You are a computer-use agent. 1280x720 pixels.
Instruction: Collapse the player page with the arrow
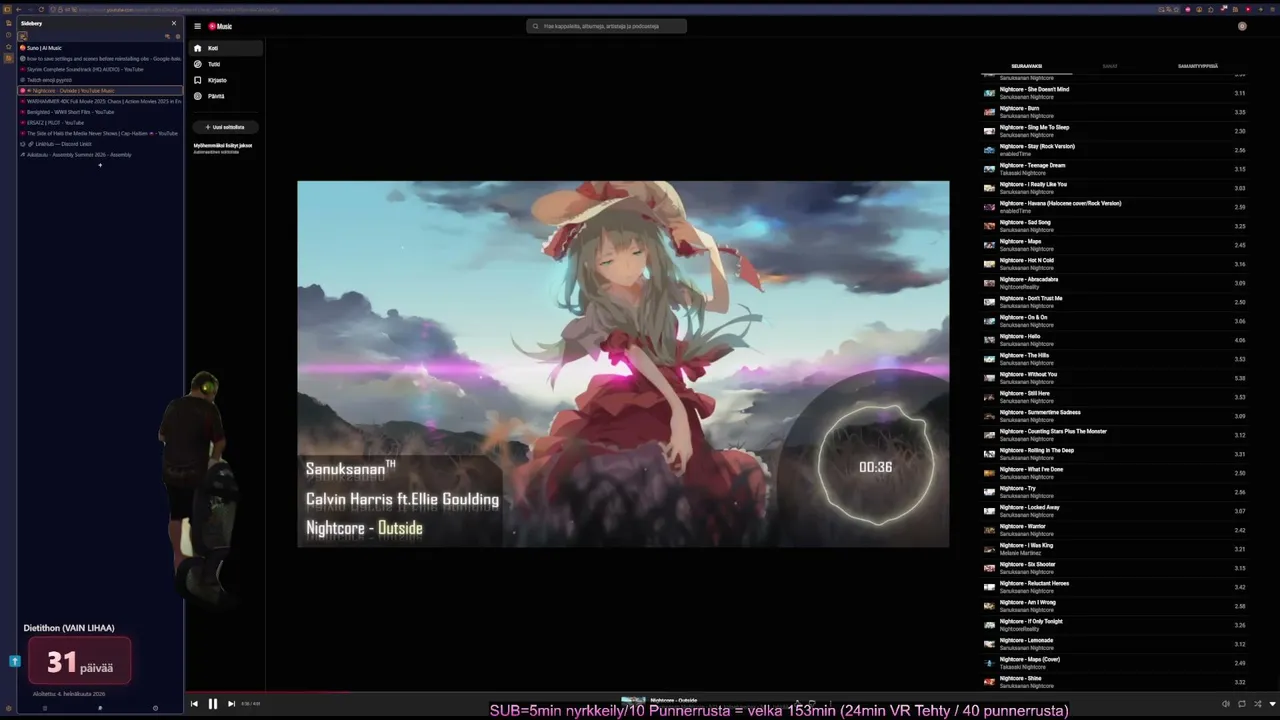coord(1272,704)
